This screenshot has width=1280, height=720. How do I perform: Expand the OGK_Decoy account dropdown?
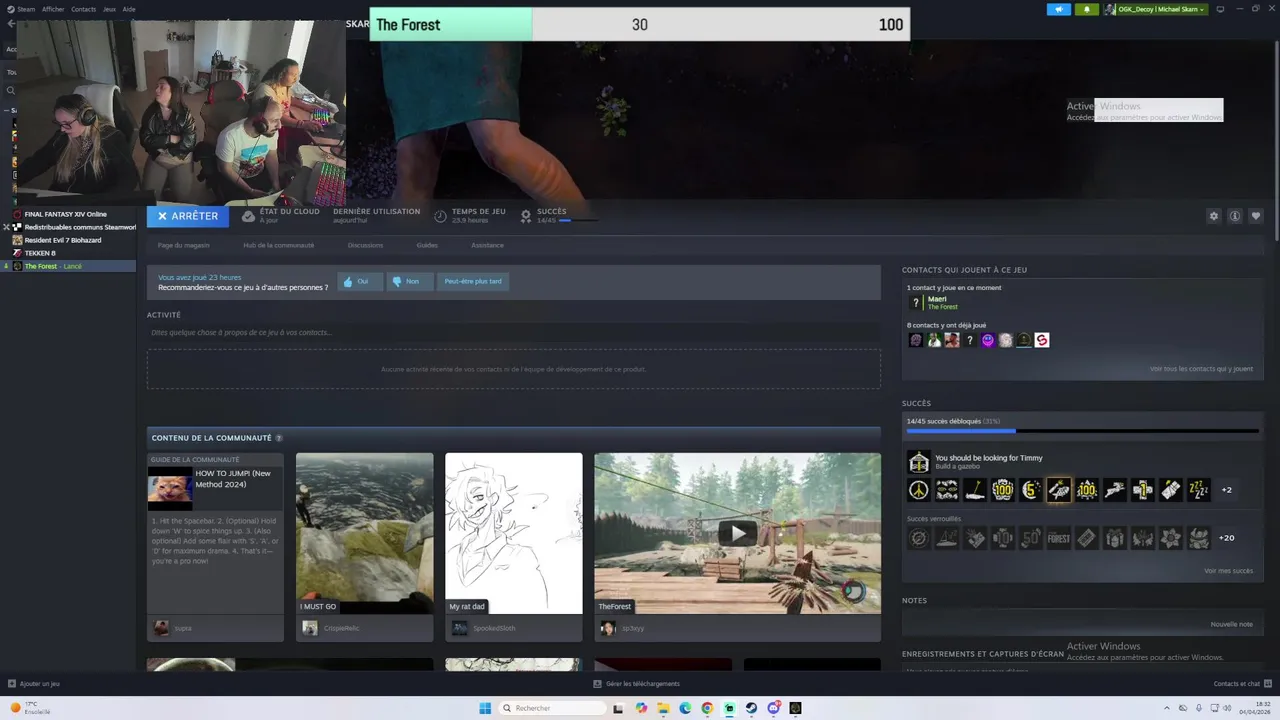[1156, 9]
